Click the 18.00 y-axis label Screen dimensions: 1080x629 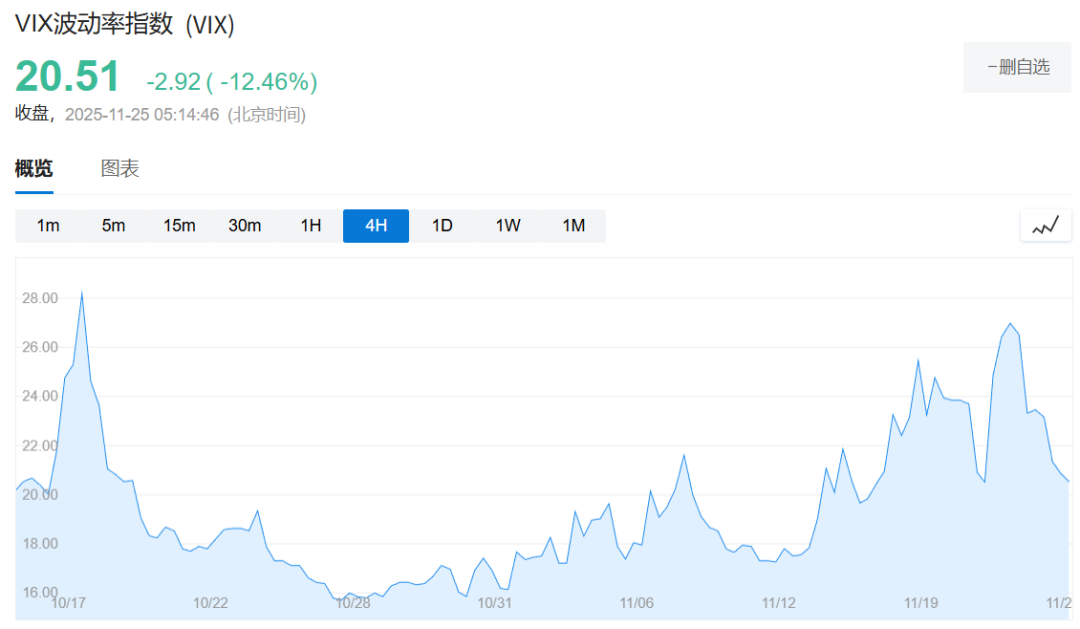pyautogui.click(x=40, y=544)
